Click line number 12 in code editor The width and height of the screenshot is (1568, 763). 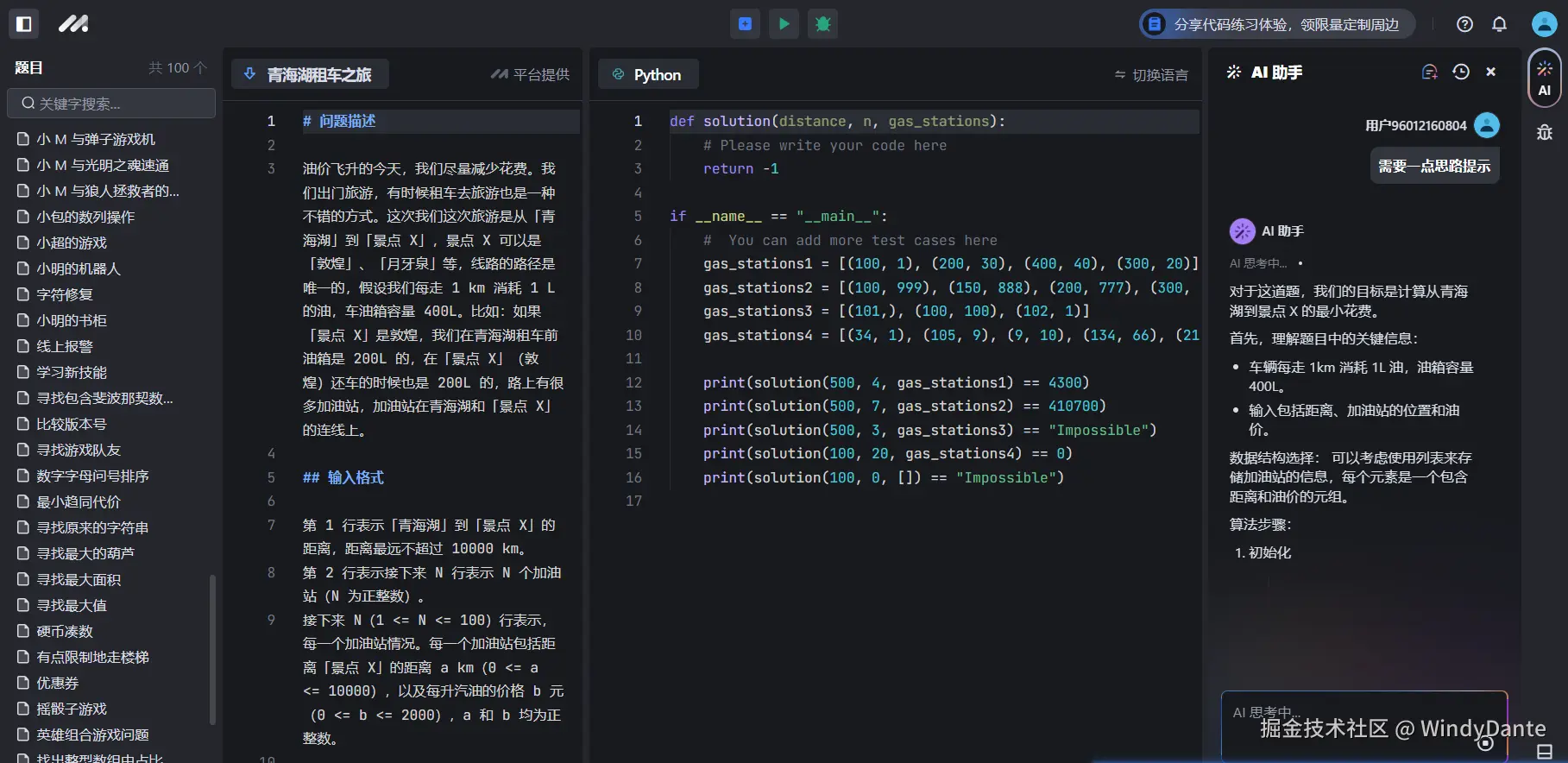(x=633, y=382)
